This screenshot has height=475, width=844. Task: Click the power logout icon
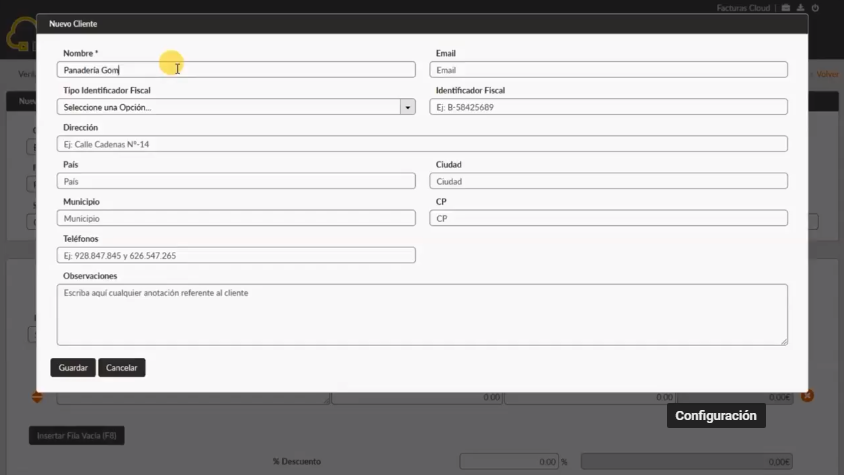(816, 8)
